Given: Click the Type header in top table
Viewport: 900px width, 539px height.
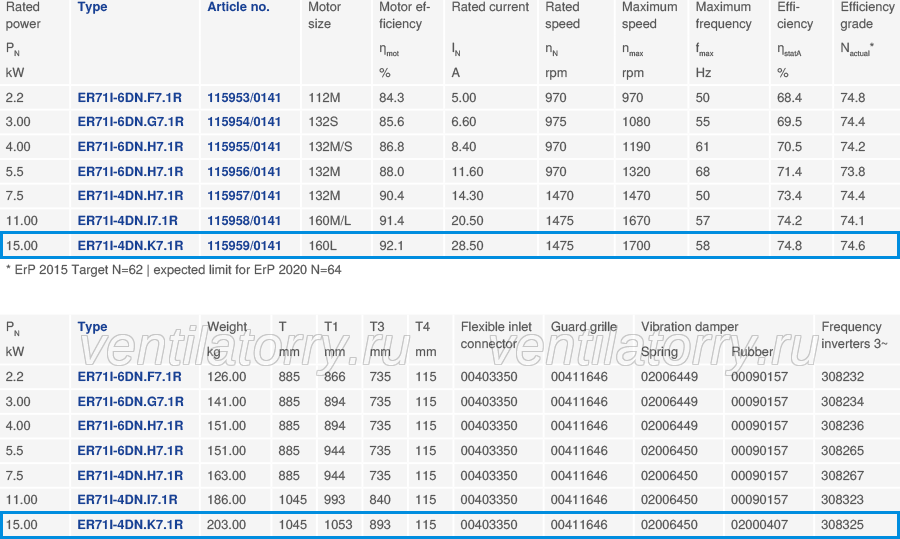Looking at the screenshot, I should 92,7.
